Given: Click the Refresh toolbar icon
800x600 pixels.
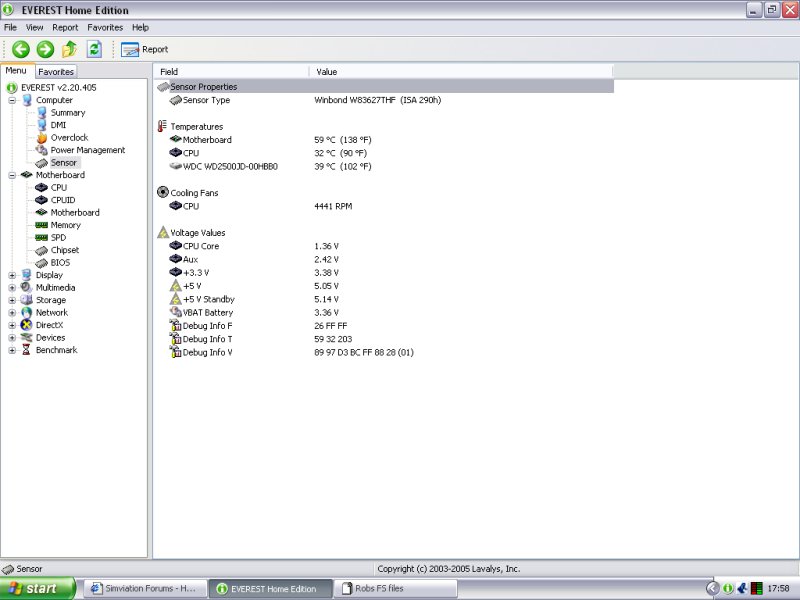Looking at the screenshot, I should [94, 49].
